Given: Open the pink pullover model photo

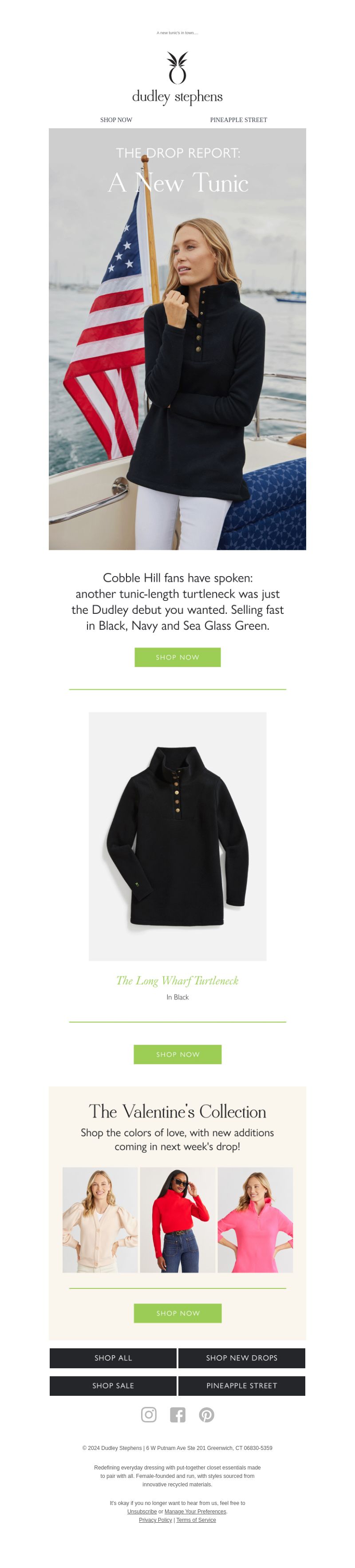Looking at the screenshot, I should (255, 1220).
